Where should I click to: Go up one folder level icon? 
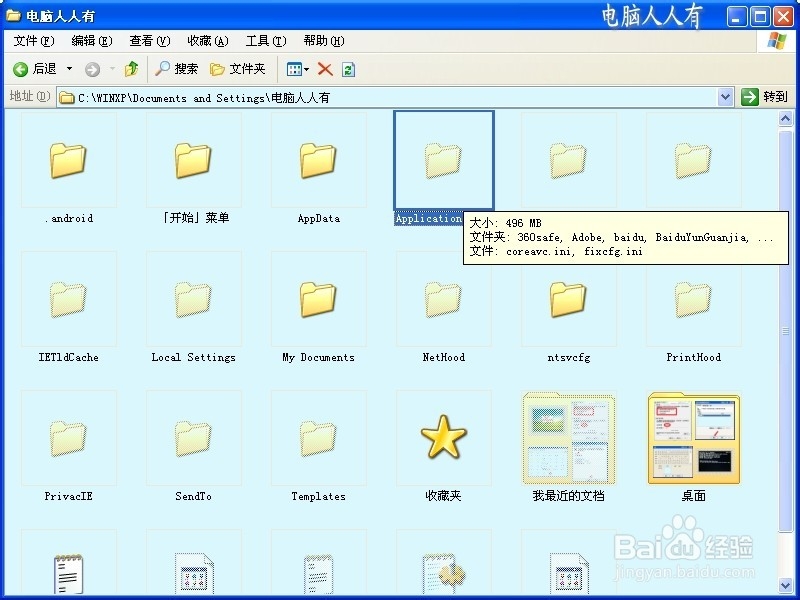tap(132, 68)
